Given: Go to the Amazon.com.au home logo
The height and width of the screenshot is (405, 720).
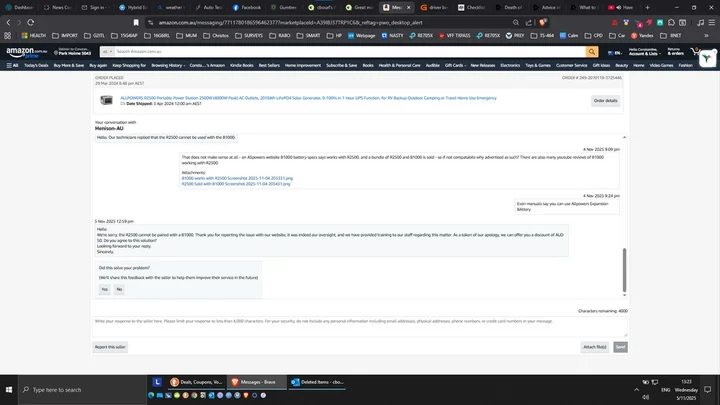Looking at the screenshot, I should pyautogui.click(x=27, y=52).
